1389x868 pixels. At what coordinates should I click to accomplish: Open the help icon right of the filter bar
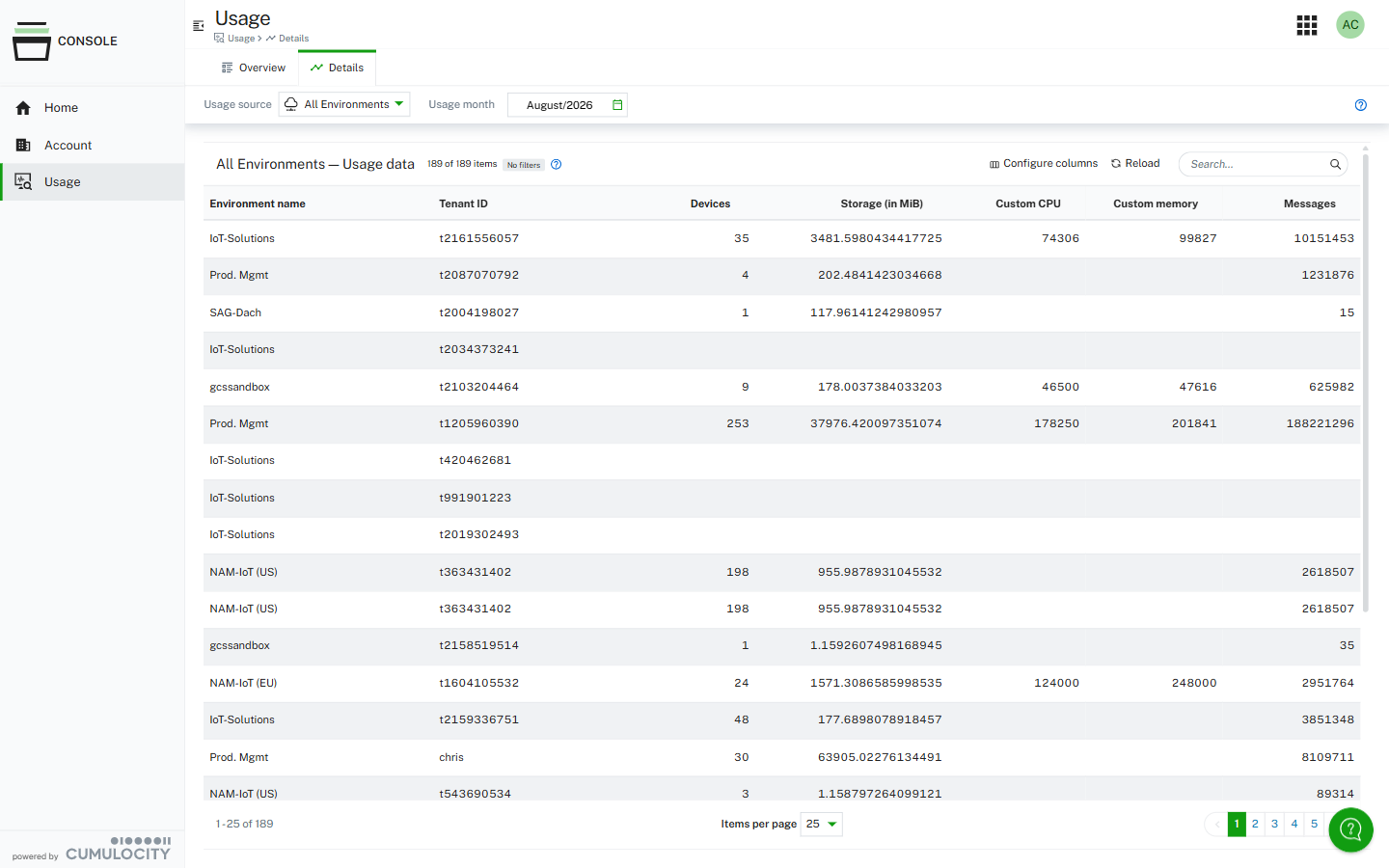(x=1360, y=105)
